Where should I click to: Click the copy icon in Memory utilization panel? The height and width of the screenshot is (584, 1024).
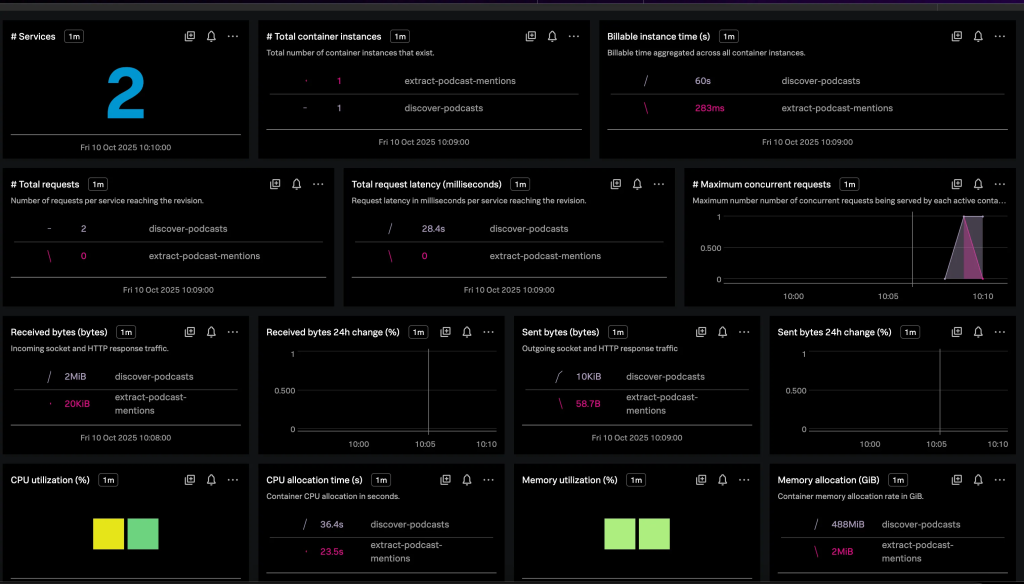(701, 480)
